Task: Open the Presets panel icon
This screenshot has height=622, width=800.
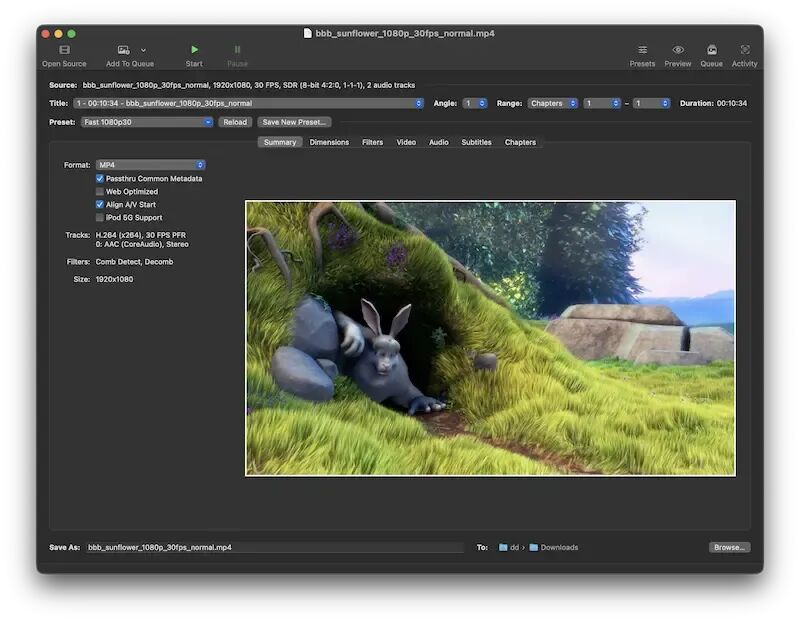Action: [x=642, y=49]
